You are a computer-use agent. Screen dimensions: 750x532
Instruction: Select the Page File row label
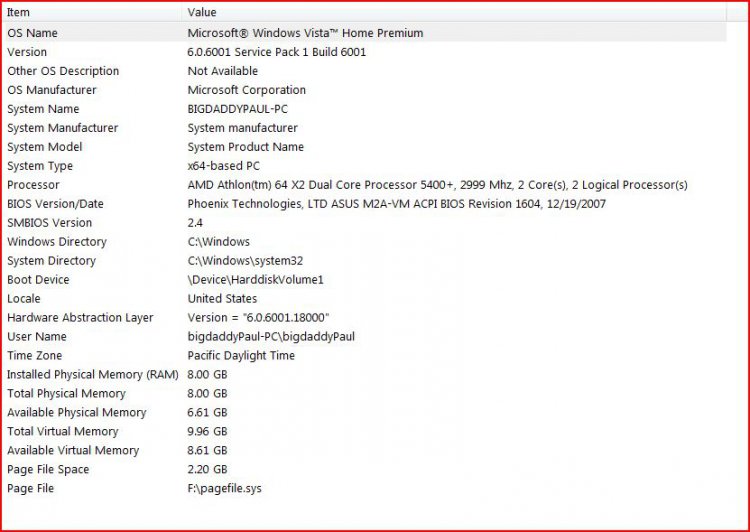pyautogui.click(x=30, y=488)
